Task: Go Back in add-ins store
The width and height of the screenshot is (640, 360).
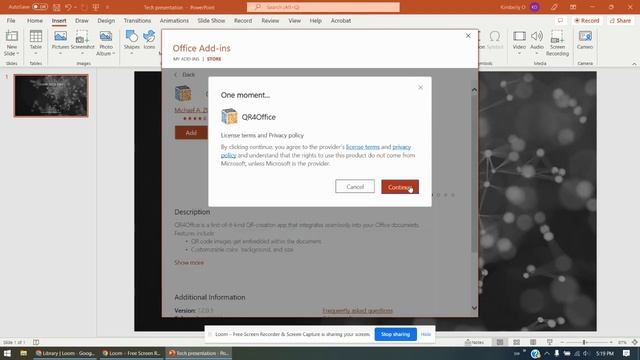Action: click(x=185, y=74)
